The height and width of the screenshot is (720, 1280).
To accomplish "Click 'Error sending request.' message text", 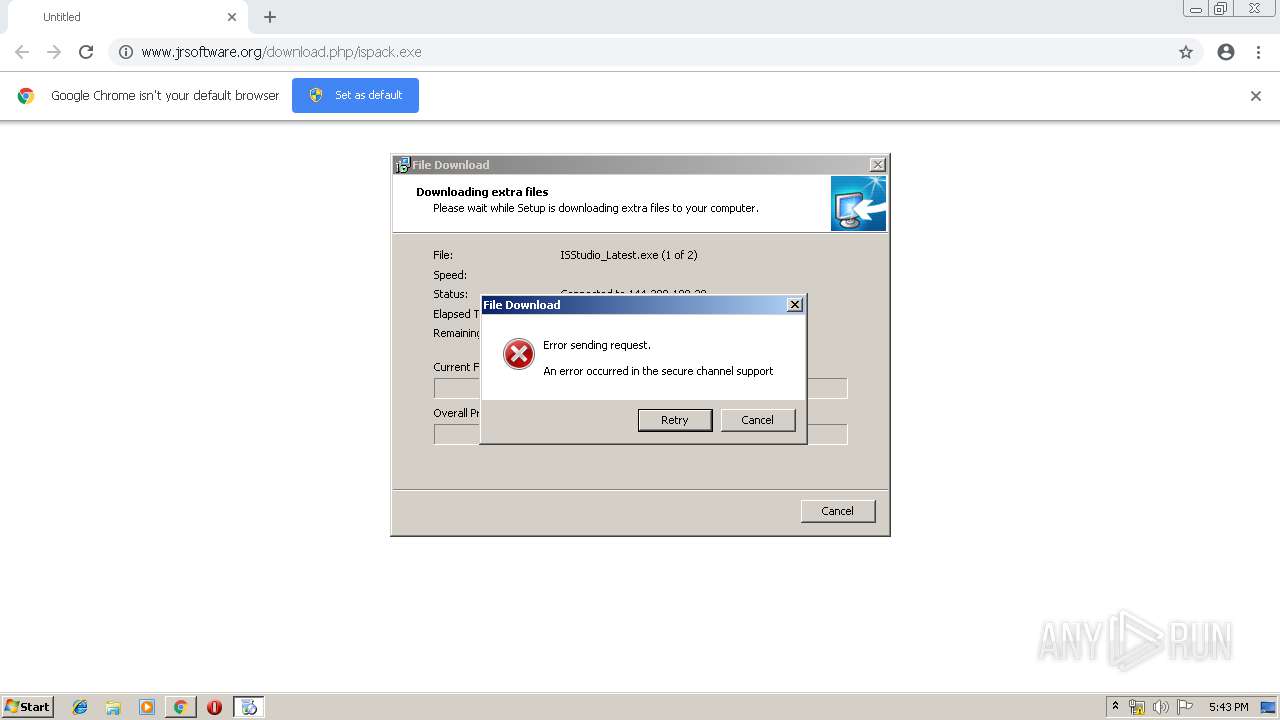I will coord(597,345).
